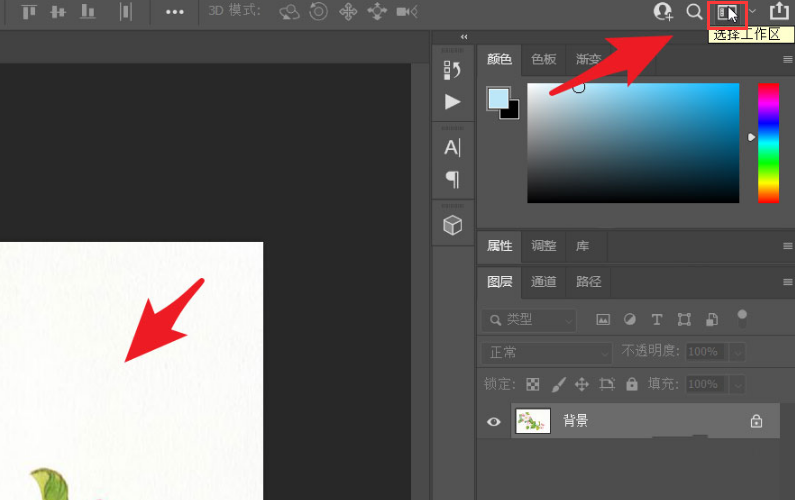The height and width of the screenshot is (500, 795).
Task: Toggle adjustment layer filter icon
Action: point(630,319)
